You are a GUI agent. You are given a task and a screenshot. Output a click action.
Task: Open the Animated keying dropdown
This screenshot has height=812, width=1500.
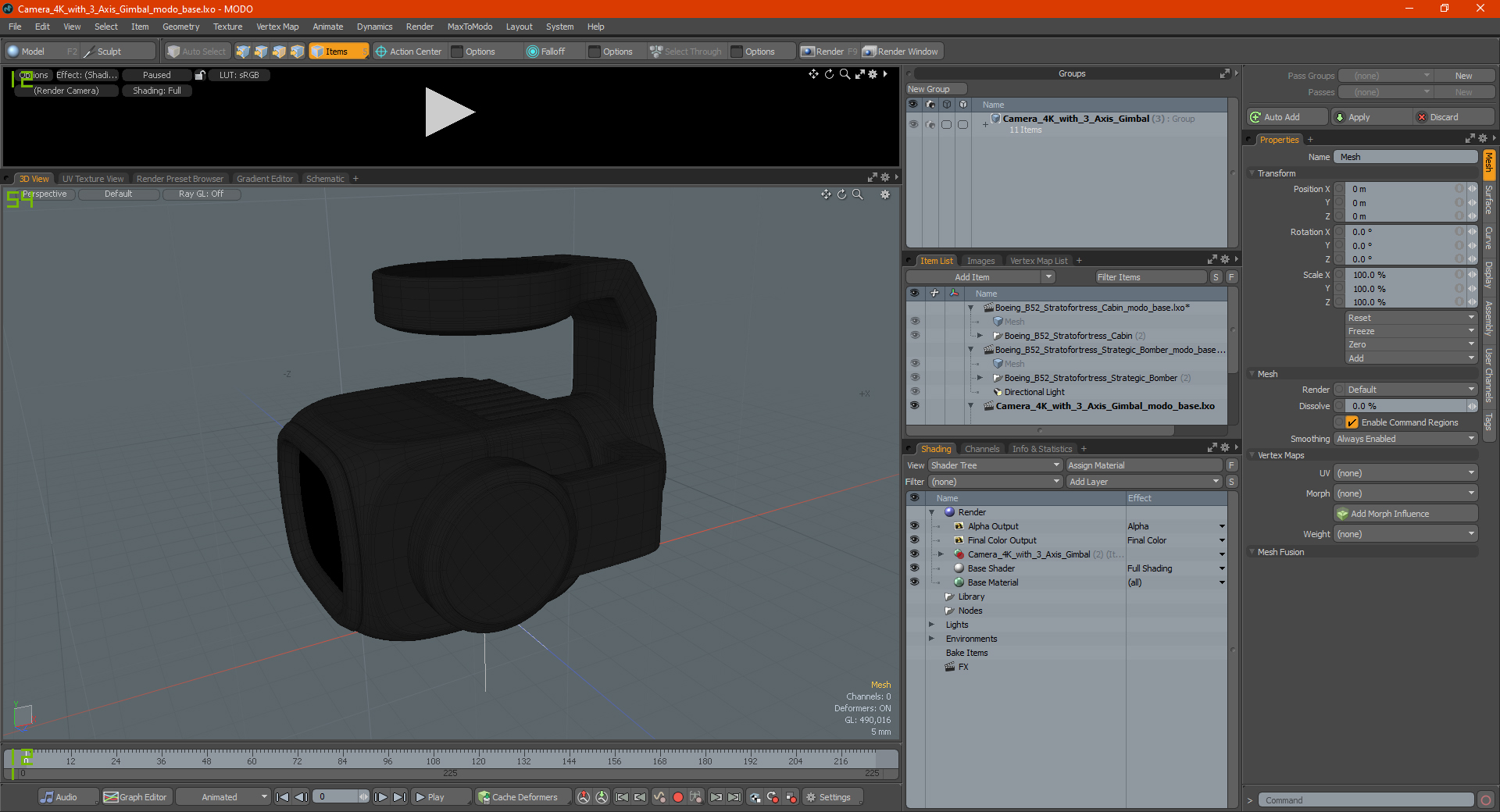tap(223, 797)
